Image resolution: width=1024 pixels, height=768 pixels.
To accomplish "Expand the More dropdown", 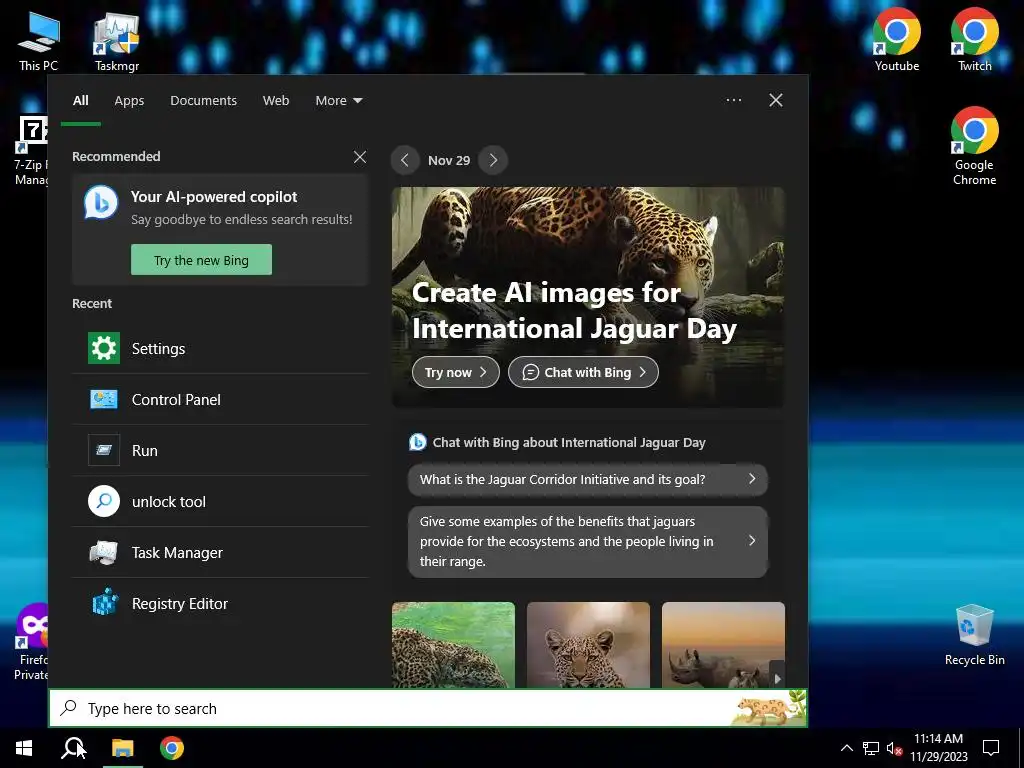I will (338, 101).
